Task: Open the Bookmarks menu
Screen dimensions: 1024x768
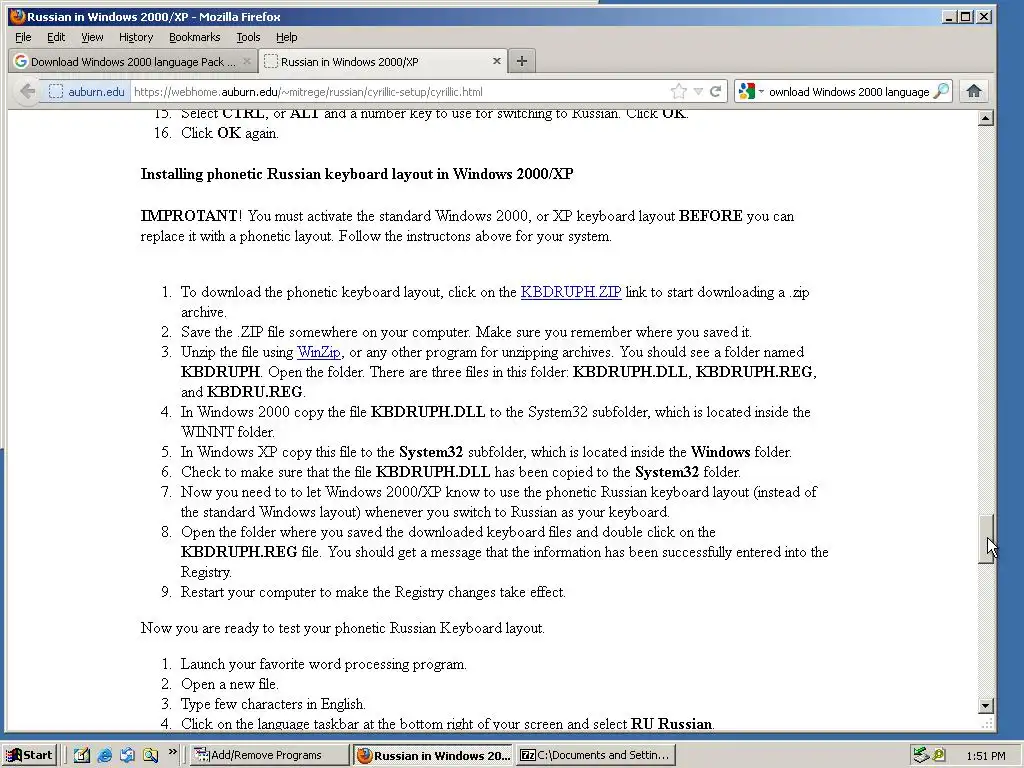Action: point(195,37)
